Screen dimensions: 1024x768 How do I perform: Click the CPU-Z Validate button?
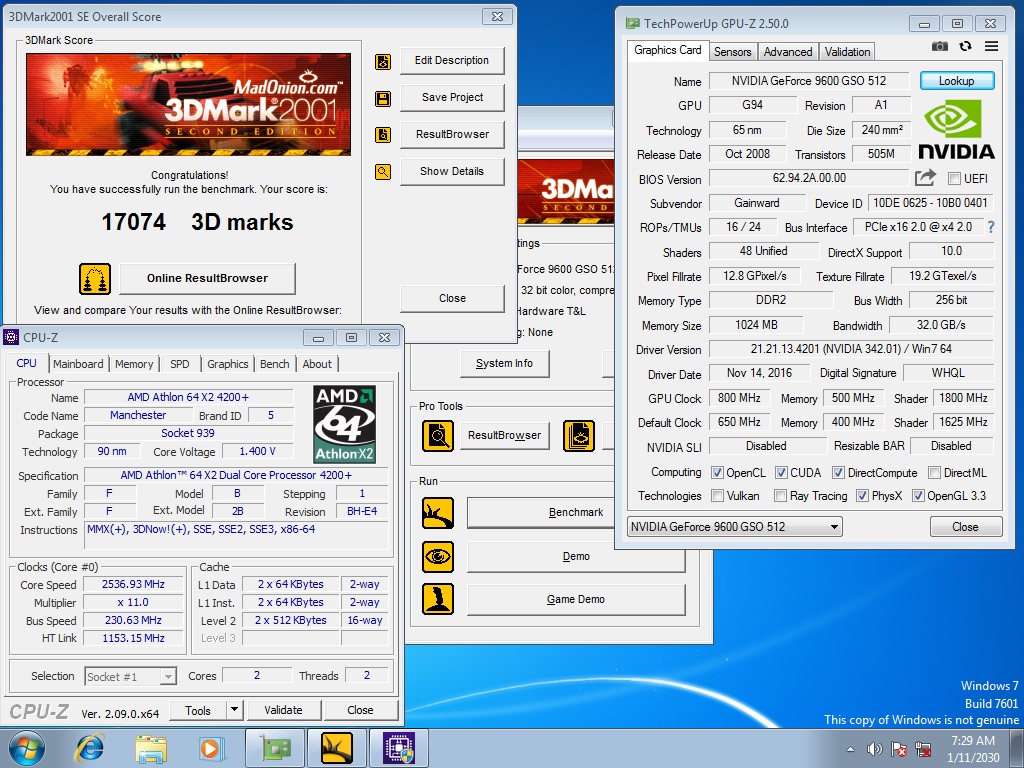pyautogui.click(x=283, y=710)
